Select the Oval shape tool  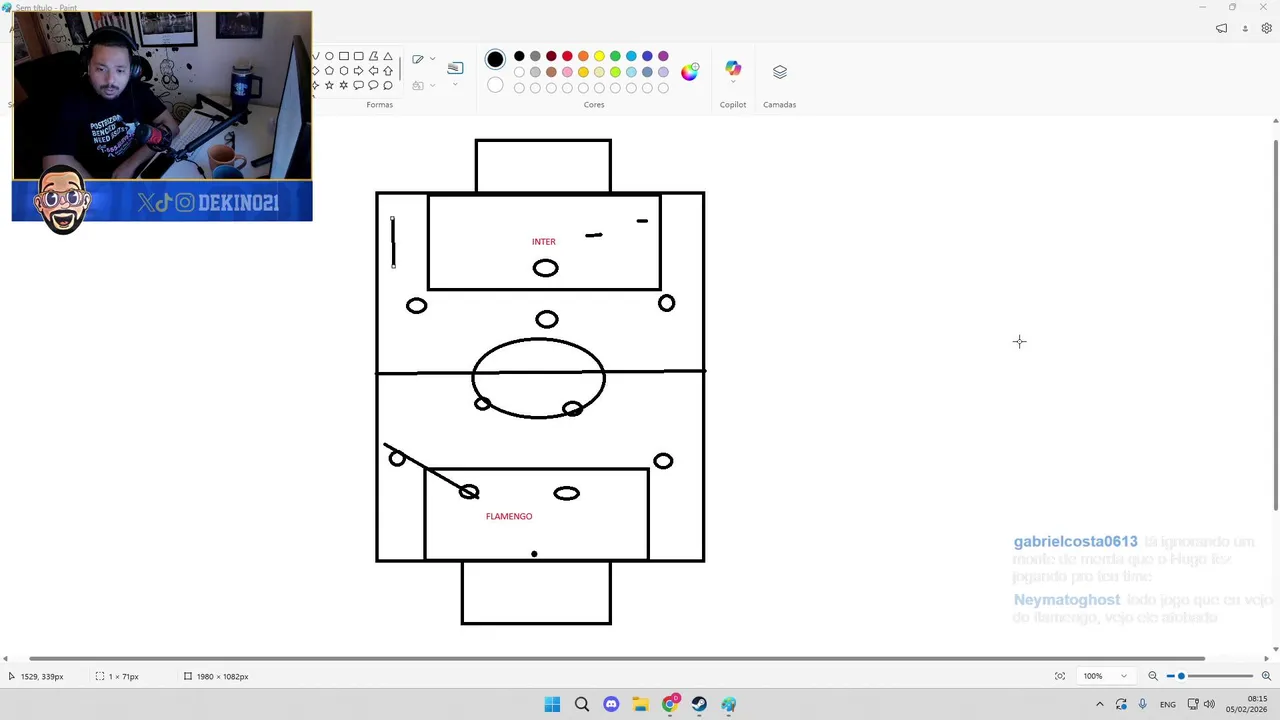coord(329,56)
